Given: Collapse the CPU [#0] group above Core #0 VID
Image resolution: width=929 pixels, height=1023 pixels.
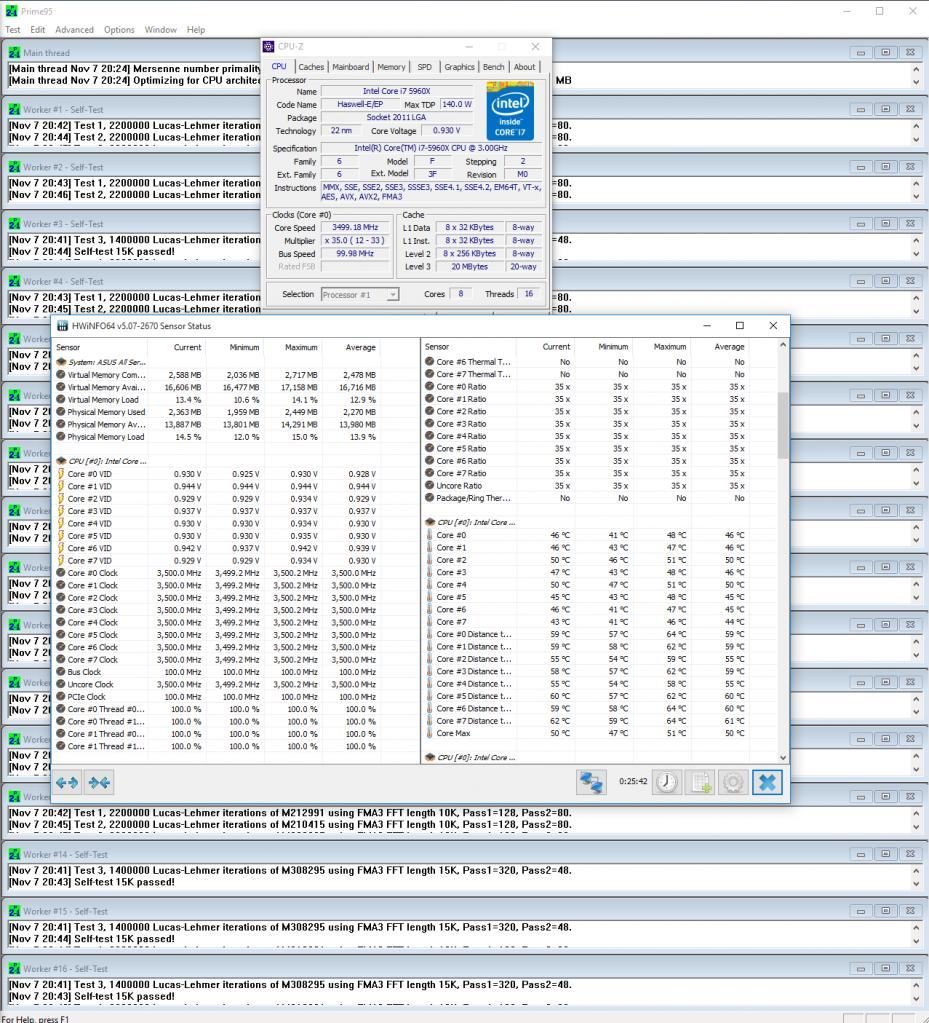Looking at the screenshot, I should 61,461.
